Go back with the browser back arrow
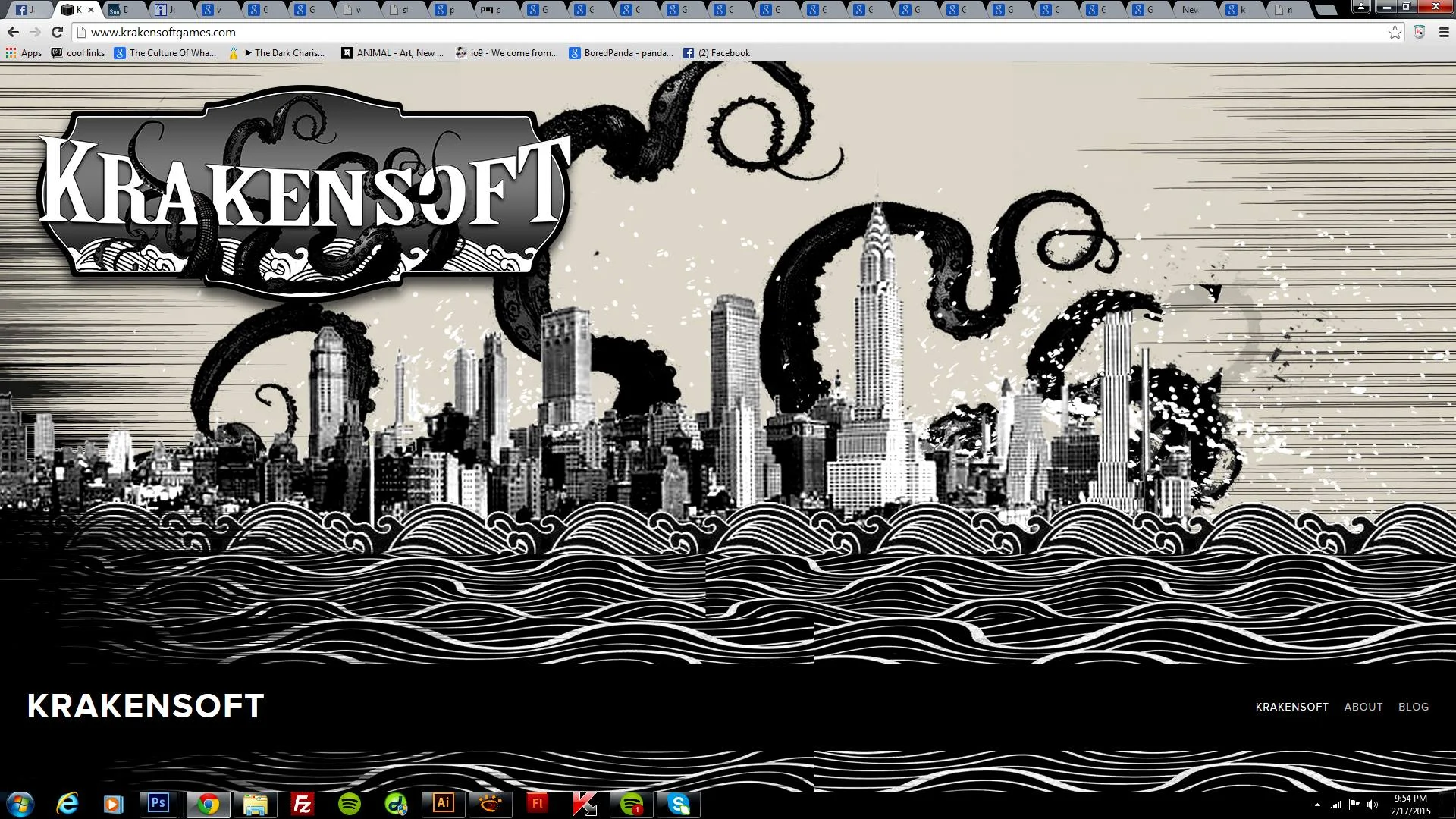Image resolution: width=1456 pixels, height=819 pixels. pyautogui.click(x=13, y=32)
